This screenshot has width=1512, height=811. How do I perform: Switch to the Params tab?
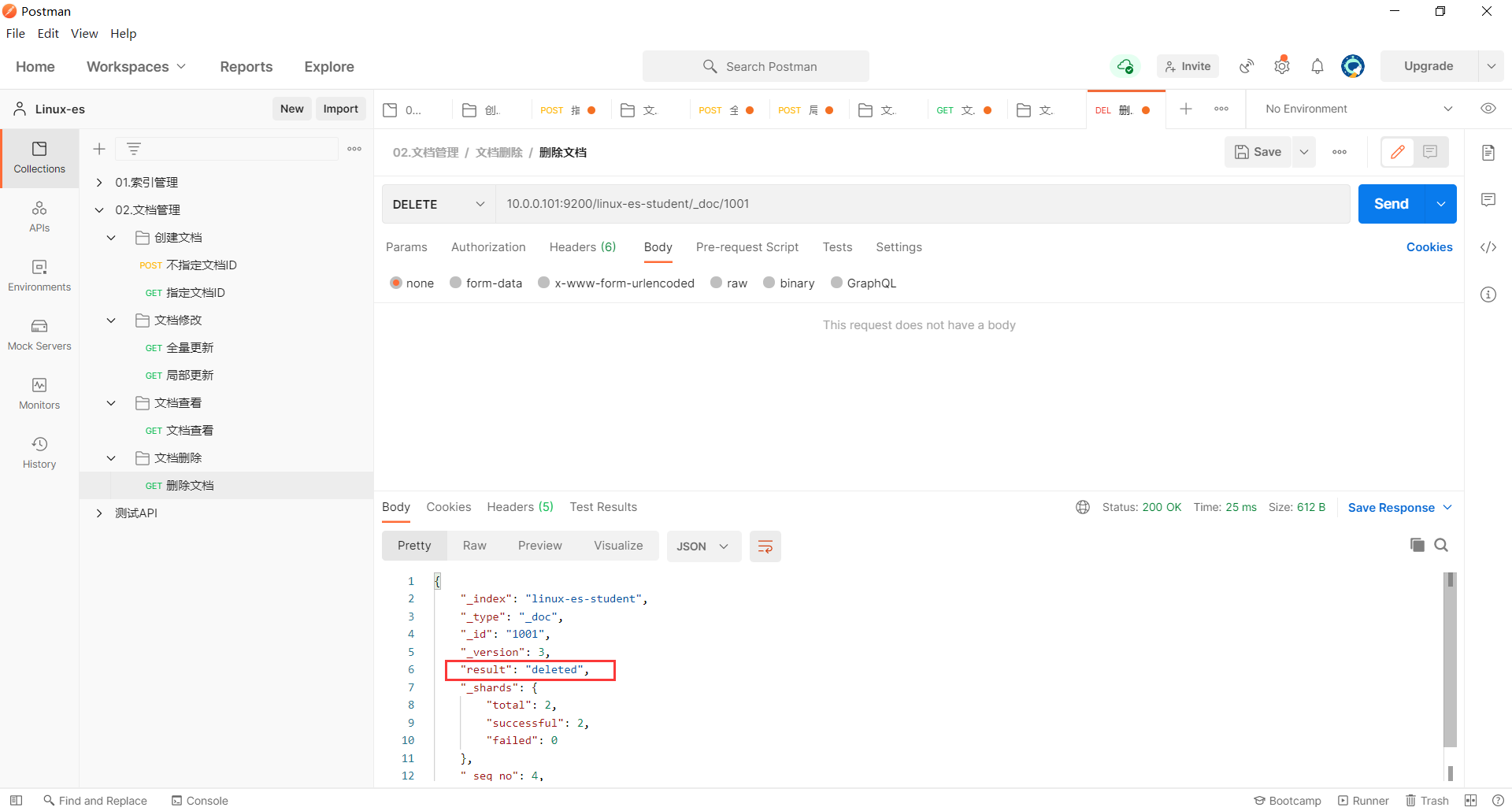[406, 247]
